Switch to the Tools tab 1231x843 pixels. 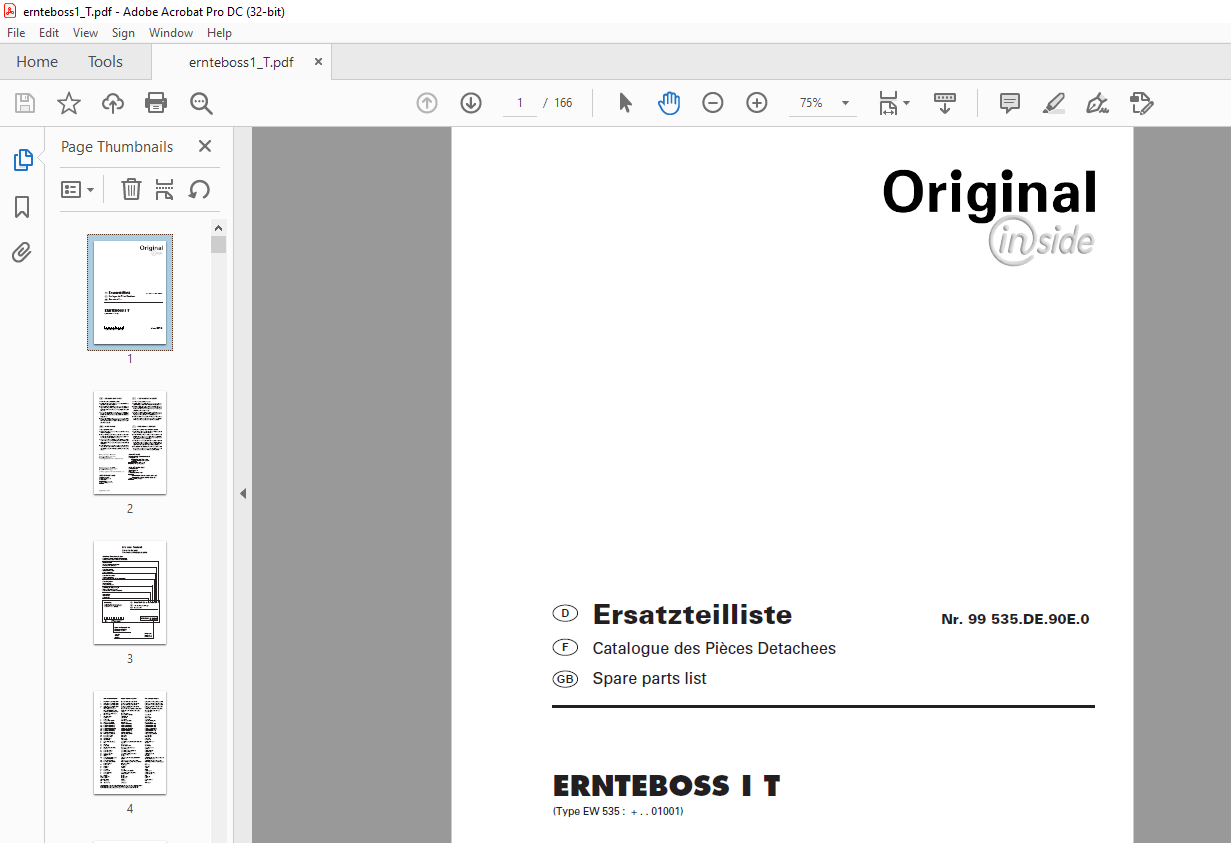(x=105, y=62)
